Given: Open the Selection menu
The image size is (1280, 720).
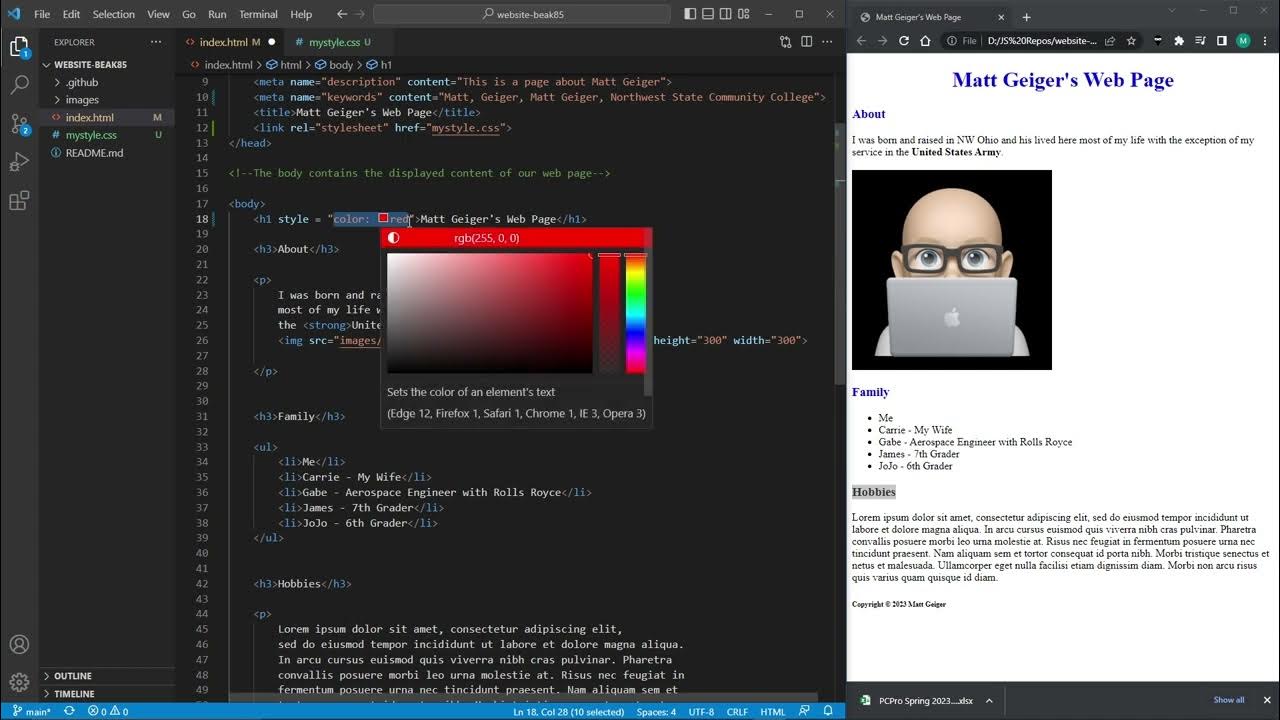Looking at the screenshot, I should click(x=113, y=14).
